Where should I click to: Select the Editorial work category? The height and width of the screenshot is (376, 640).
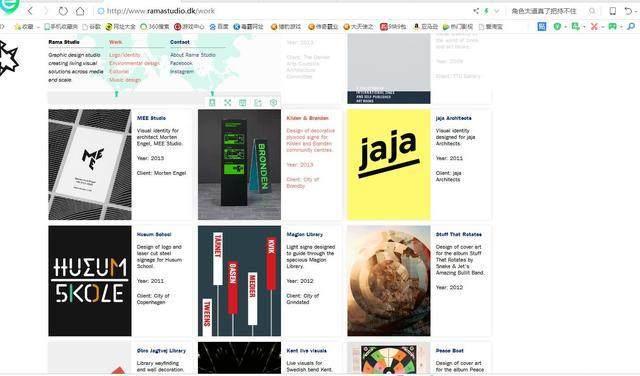click(x=119, y=71)
